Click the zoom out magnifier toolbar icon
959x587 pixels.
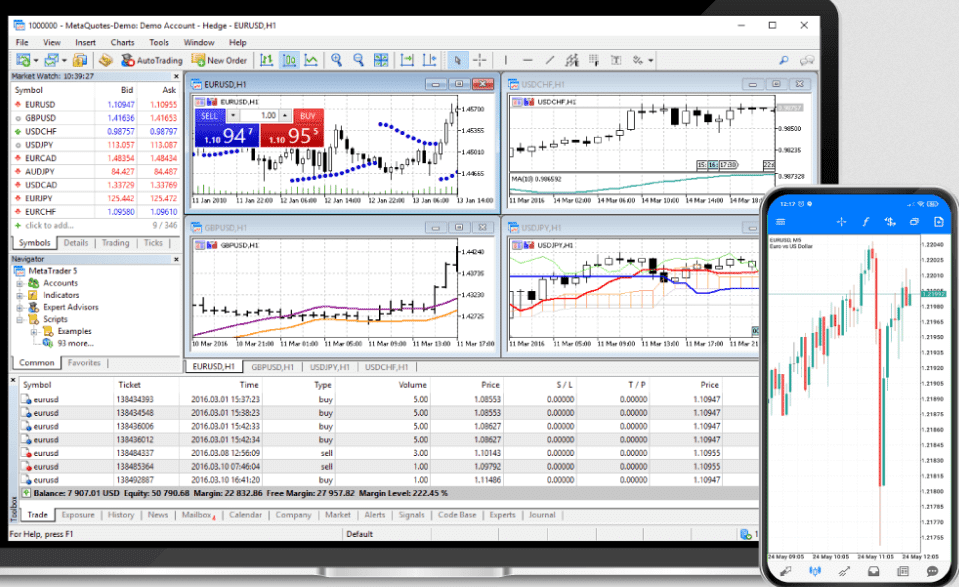point(358,60)
